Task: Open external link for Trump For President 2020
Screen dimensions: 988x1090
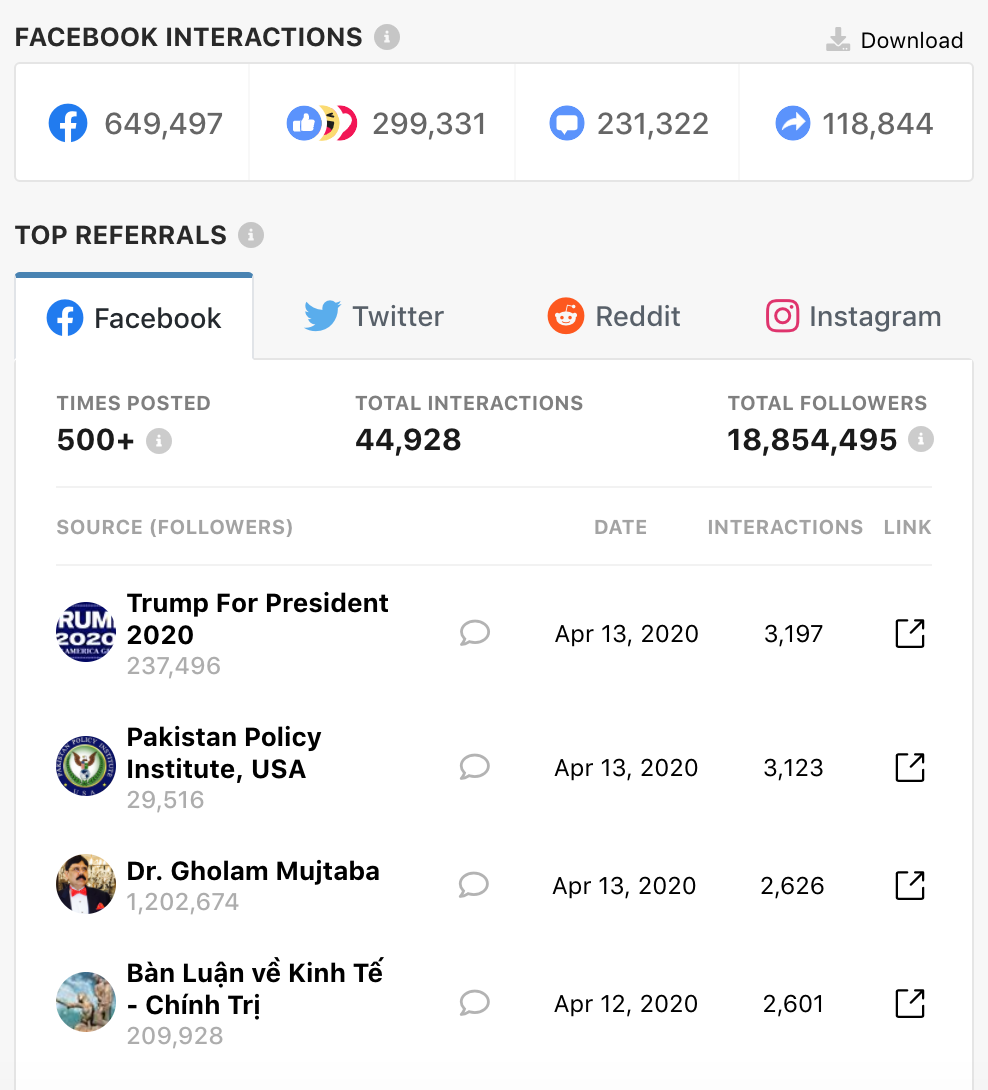Action: pos(909,633)
